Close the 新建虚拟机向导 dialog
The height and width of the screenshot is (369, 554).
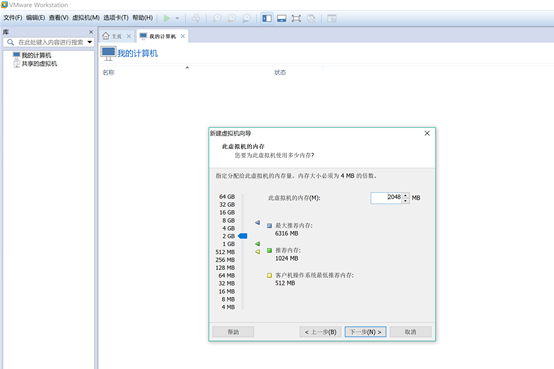[x=427, y=133]
